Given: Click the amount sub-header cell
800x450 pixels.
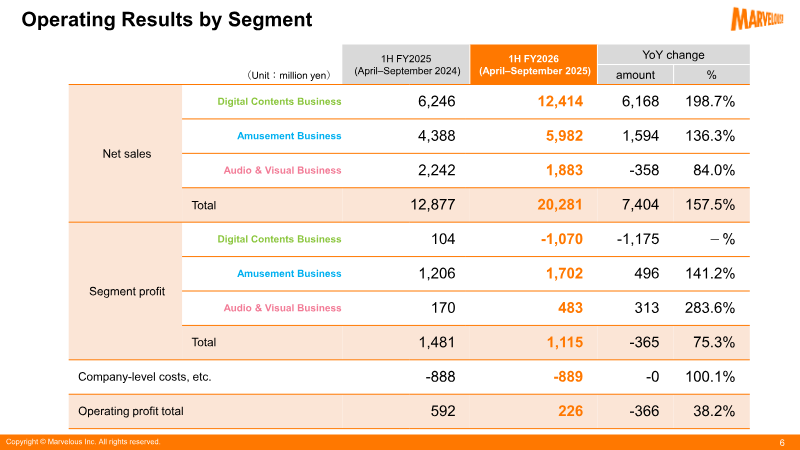Looking at the screenshot, I should pyautogui.click(x=635, y=75).
